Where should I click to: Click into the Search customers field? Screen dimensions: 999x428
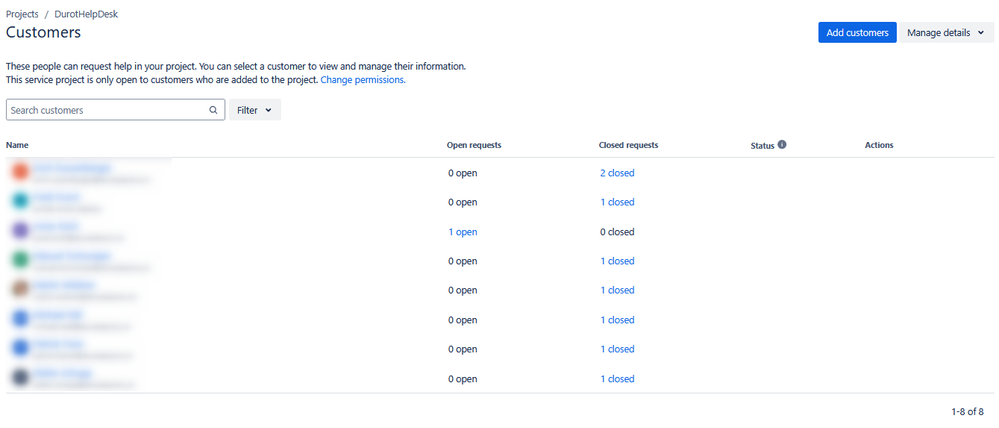[x=115, y=110]
